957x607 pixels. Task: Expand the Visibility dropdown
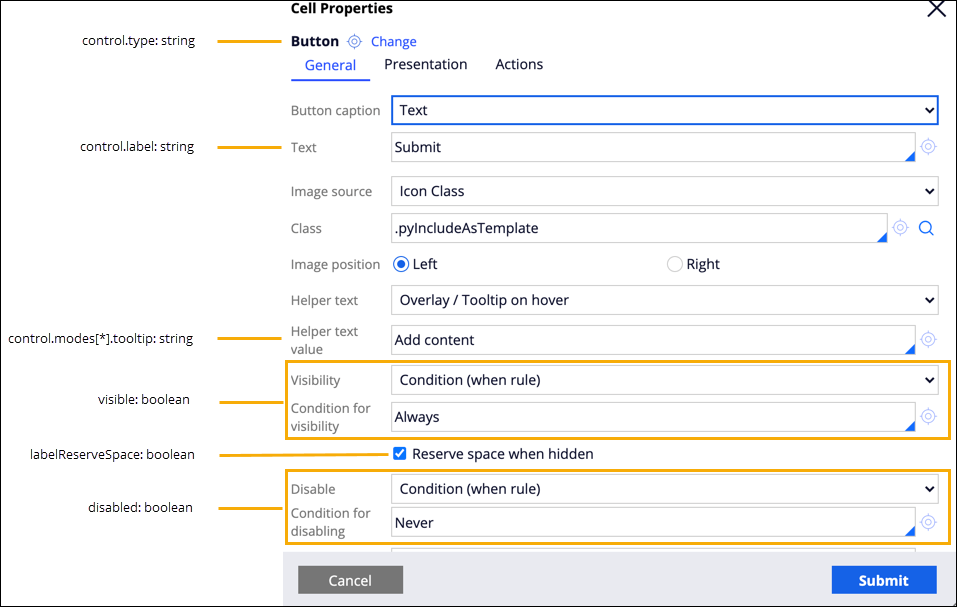[x=664, y=380]
